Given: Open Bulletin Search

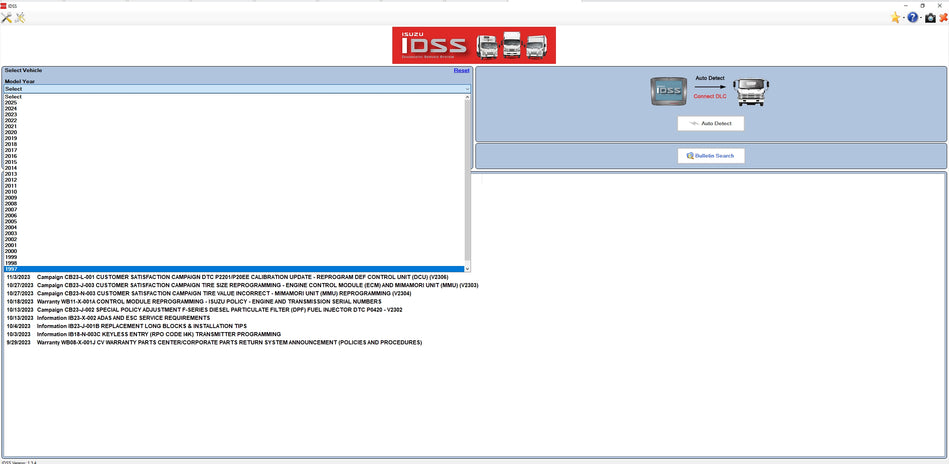Looking at the screenshot, I should click(711, 156).
